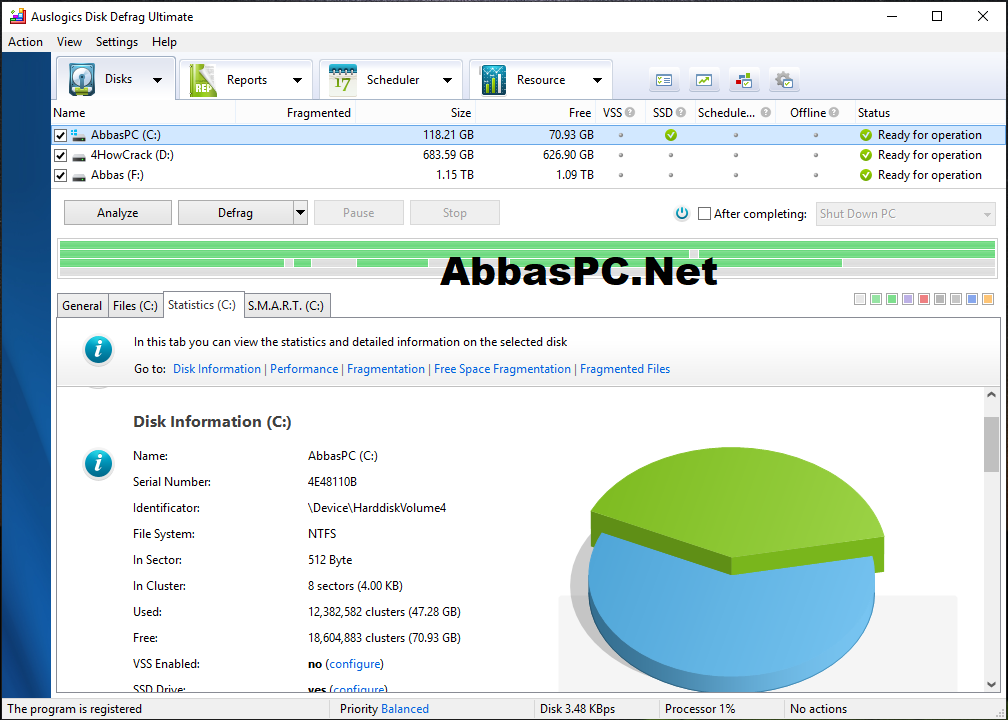
Task: Sort disks by the Size column header
Action: [x=416, y=113]
